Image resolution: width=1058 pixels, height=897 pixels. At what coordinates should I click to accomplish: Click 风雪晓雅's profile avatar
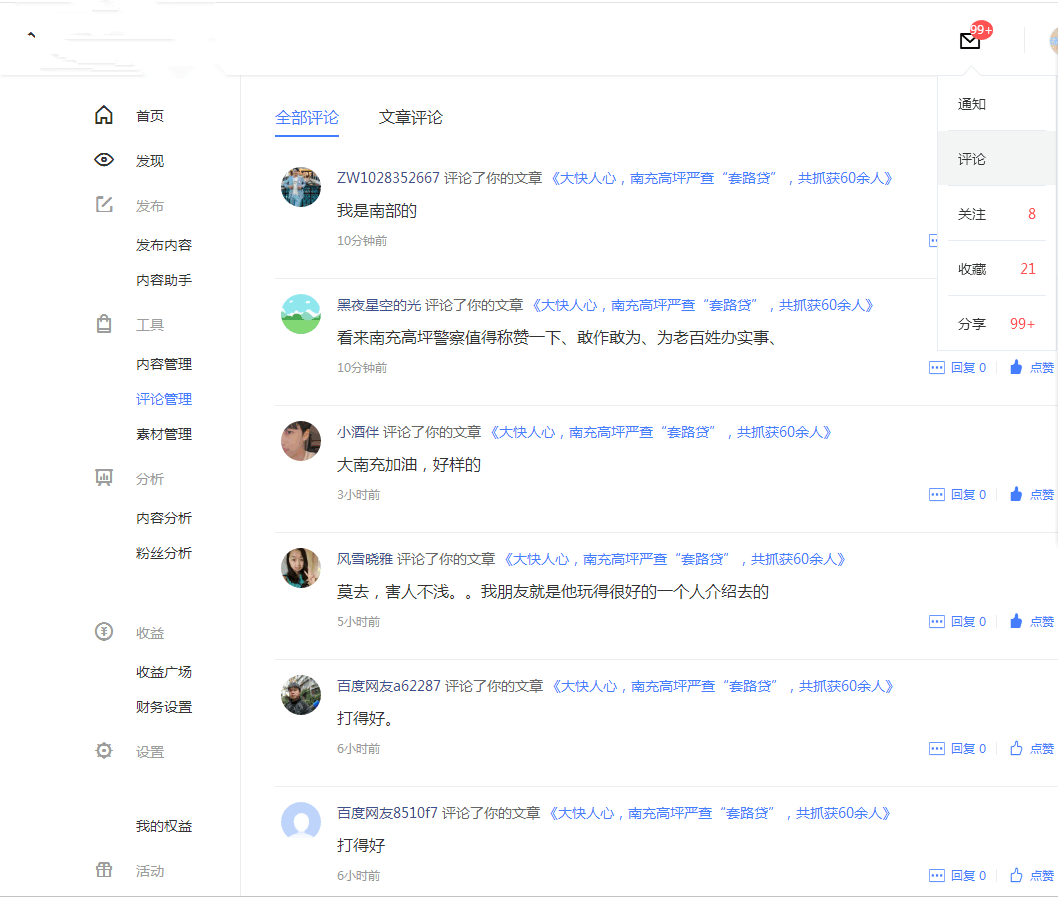(x=301, y=568)
